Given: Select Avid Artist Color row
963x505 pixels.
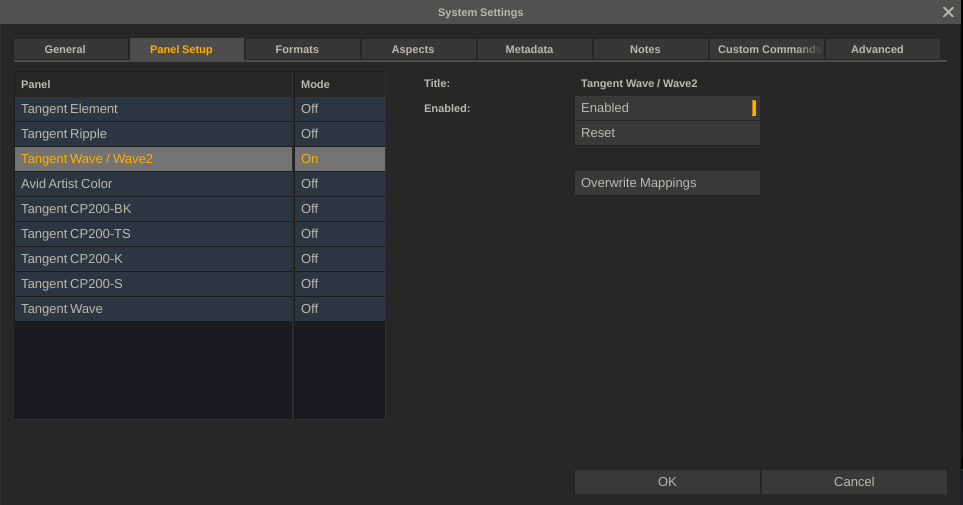Looking at the screenshot, I should (x=154, y=184).
